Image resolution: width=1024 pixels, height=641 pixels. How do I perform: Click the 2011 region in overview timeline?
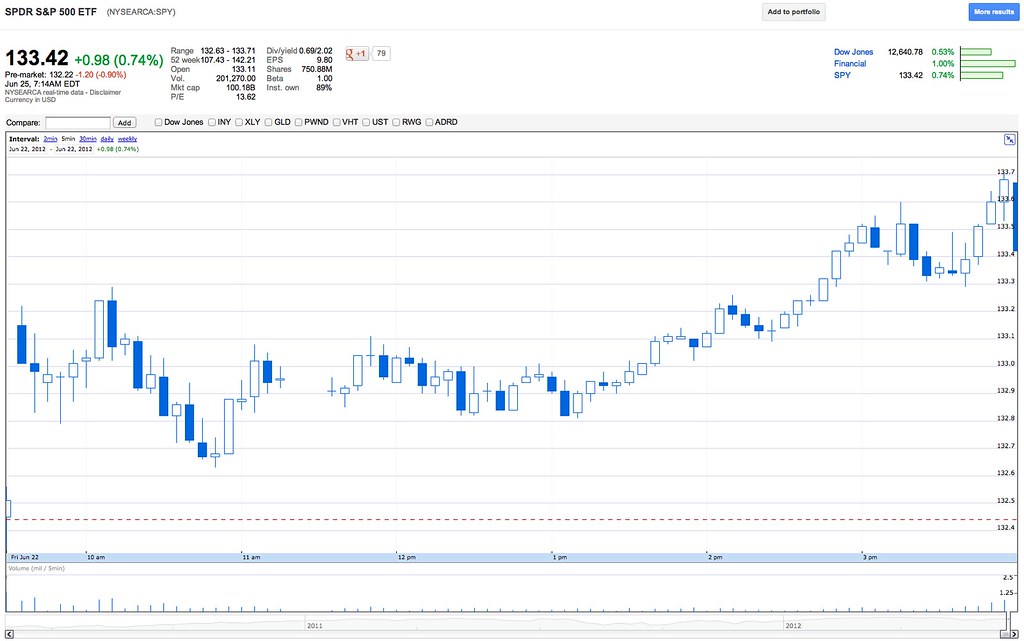coord(314,625)
